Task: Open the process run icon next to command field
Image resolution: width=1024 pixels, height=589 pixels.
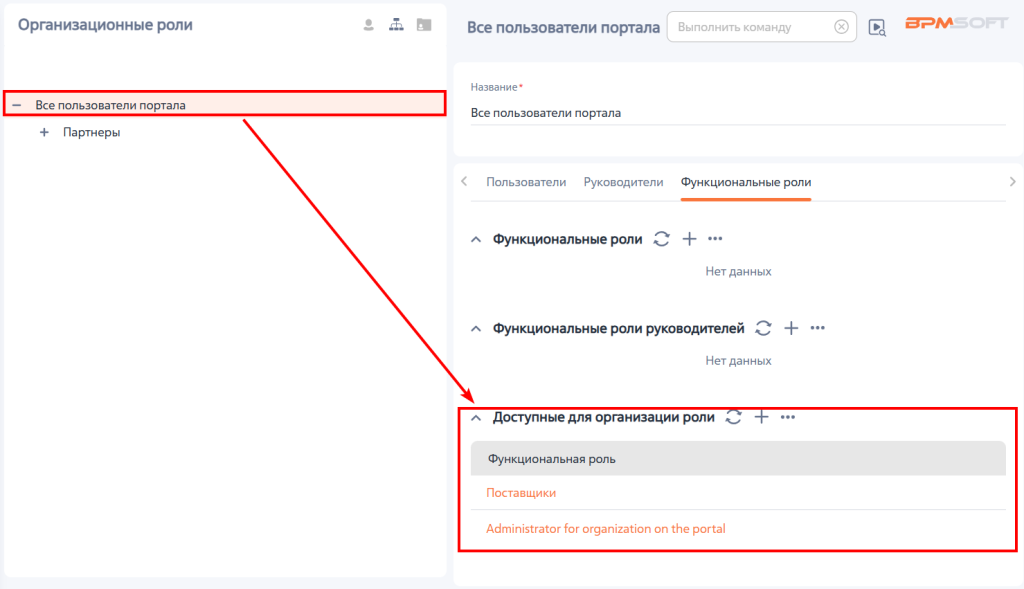Action: (877, 27)
